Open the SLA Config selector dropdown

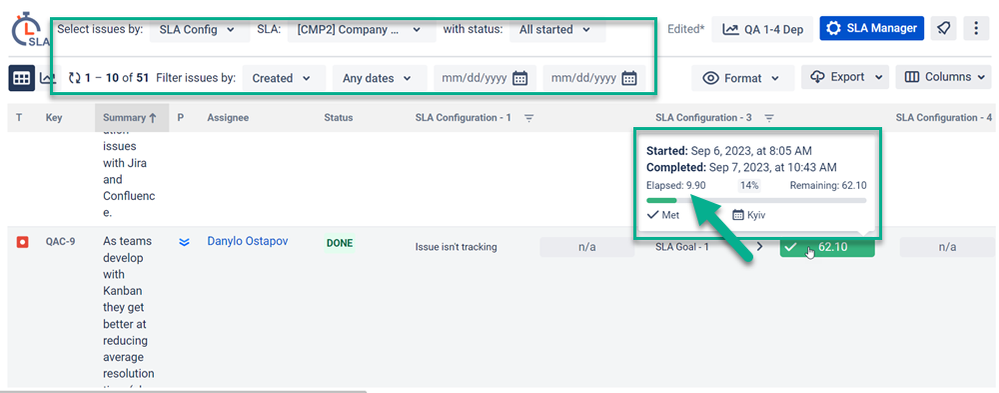pyautogui.click(x=199, y=29)
